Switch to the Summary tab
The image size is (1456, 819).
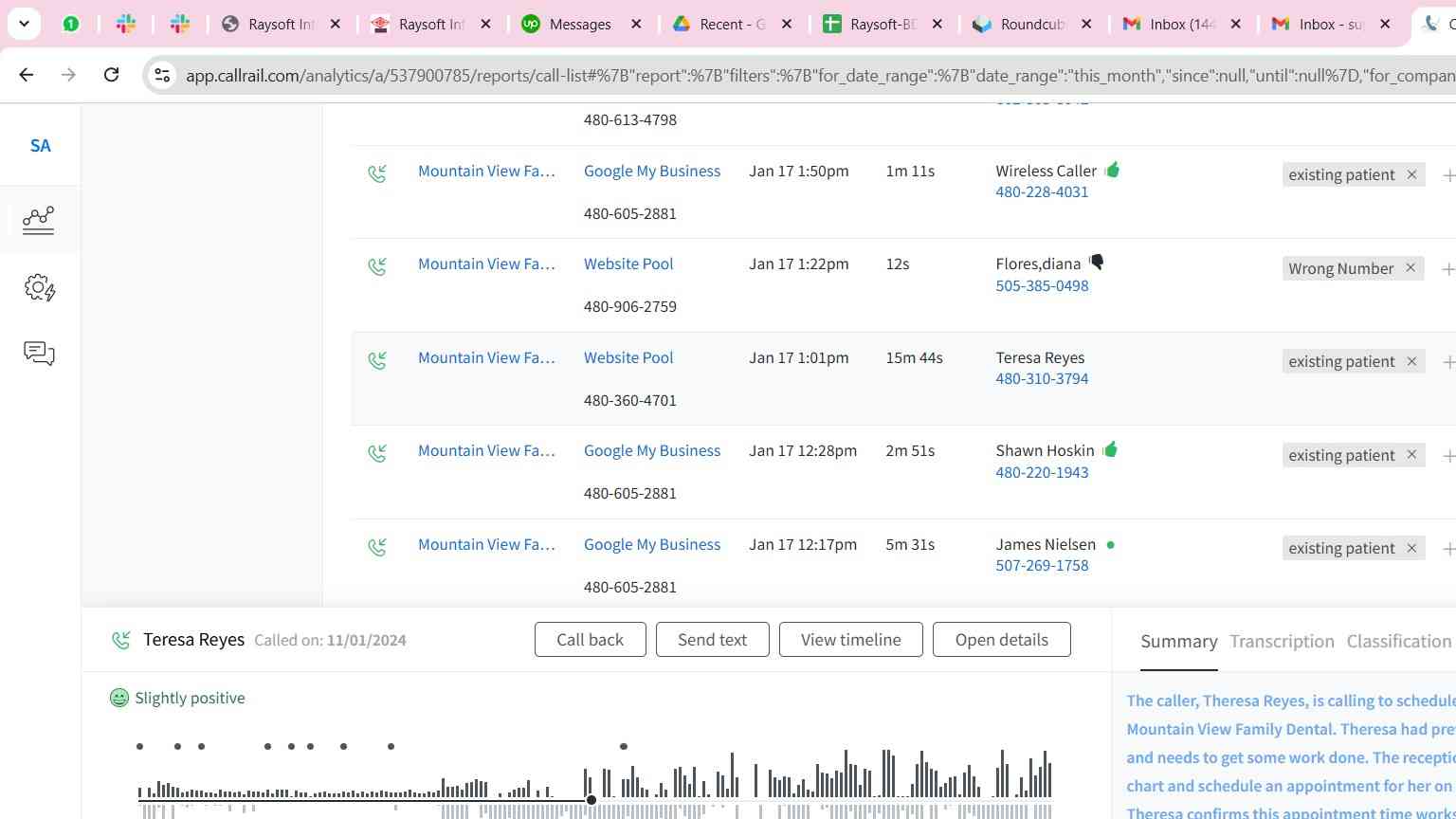(1178, 642)
